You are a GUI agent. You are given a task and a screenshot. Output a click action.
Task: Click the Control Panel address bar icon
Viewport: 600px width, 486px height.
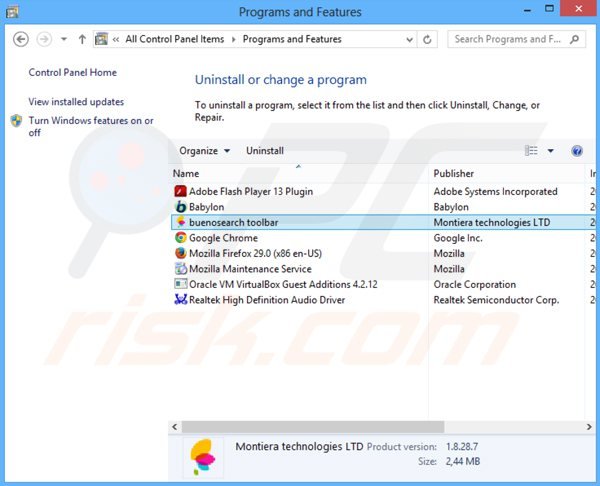tap(101, 39)
